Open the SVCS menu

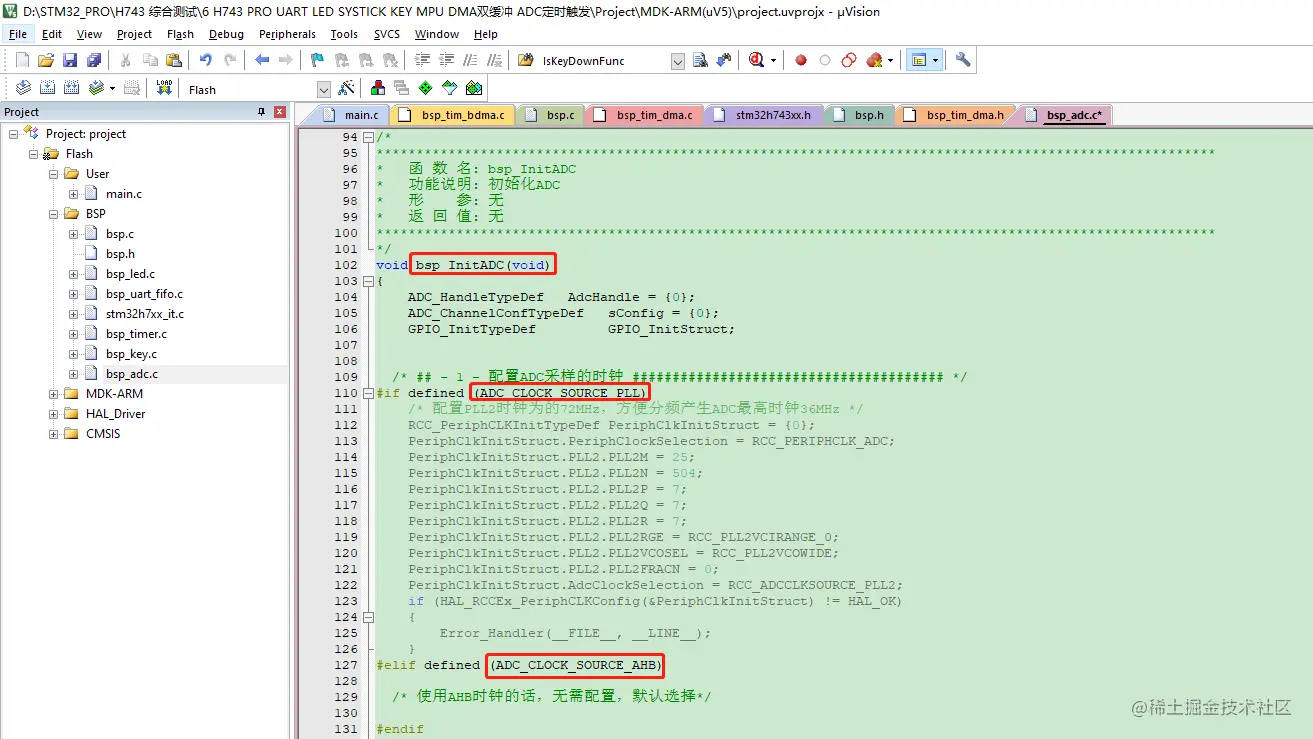pyautogui.click(x=387, y=34)
